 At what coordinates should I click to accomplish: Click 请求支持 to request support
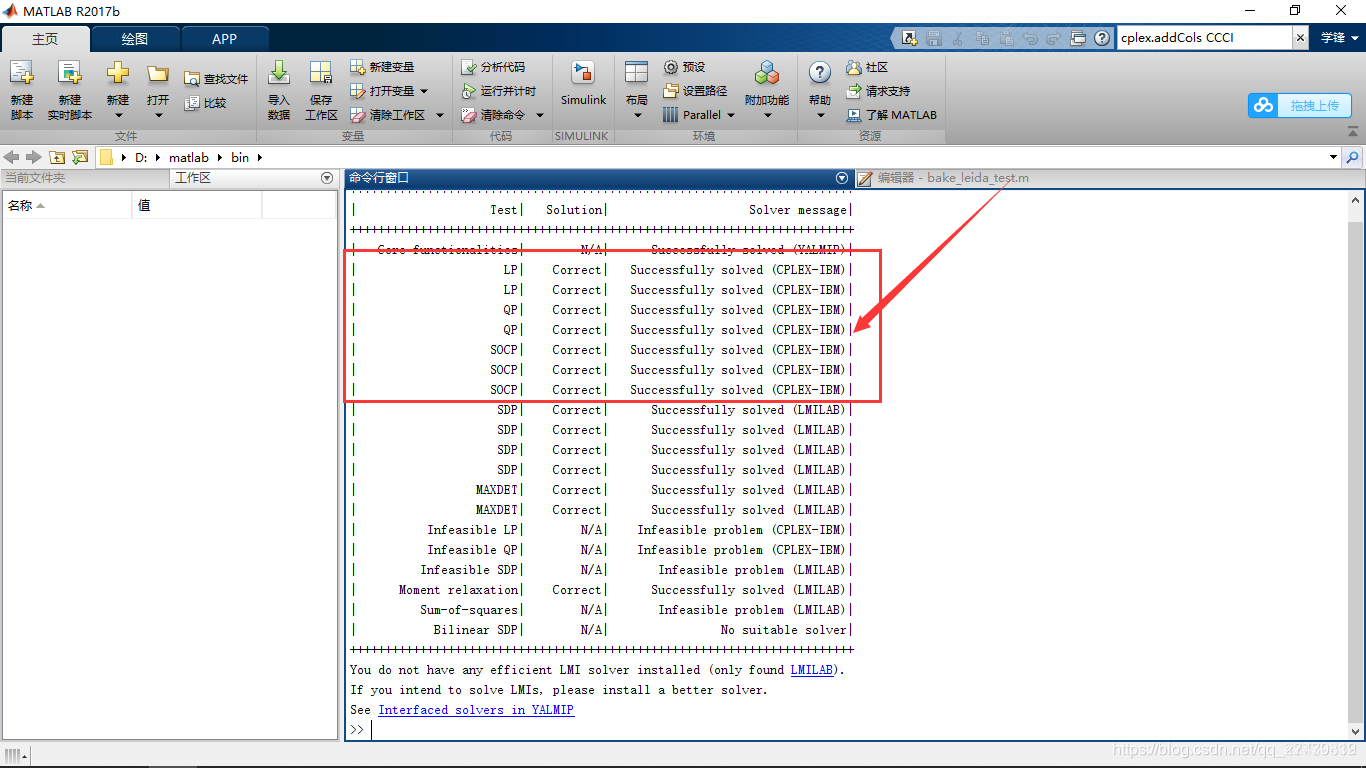[878, 91]
